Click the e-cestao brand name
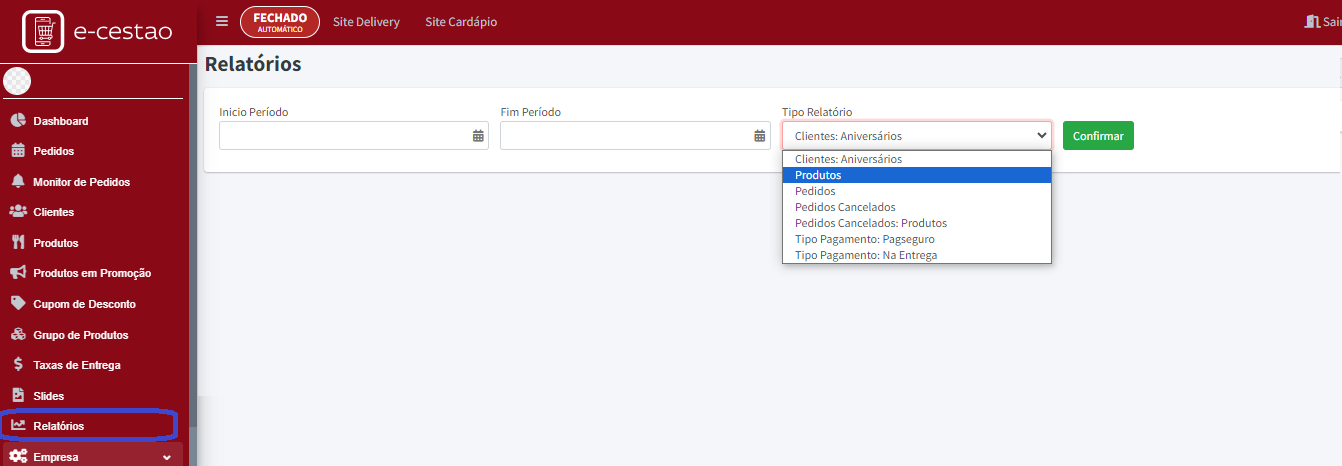This screenshot has width=1342, height=466. click(123, 31)
